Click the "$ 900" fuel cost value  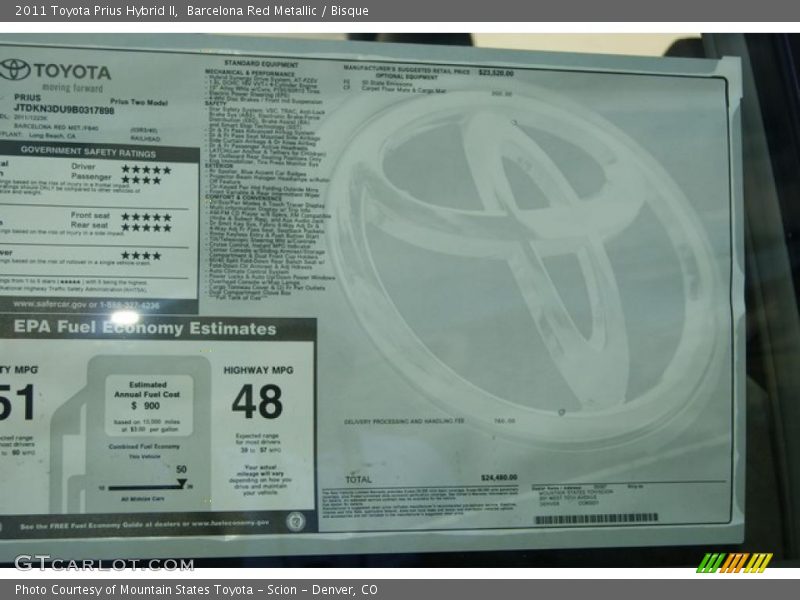coord(145,406)
